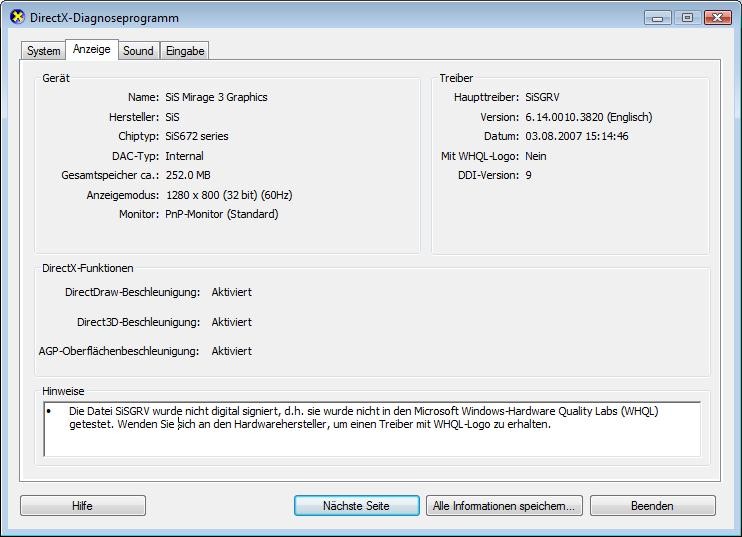Maximize the DirectX-Diagnoseprogramm window

pos(687,18)
